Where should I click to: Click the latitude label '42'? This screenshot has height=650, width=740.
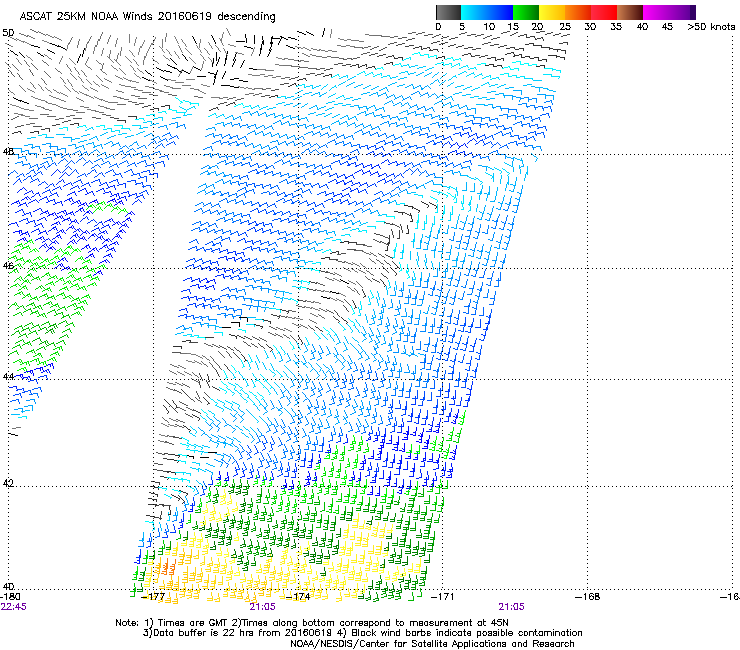tap(8, 483)
